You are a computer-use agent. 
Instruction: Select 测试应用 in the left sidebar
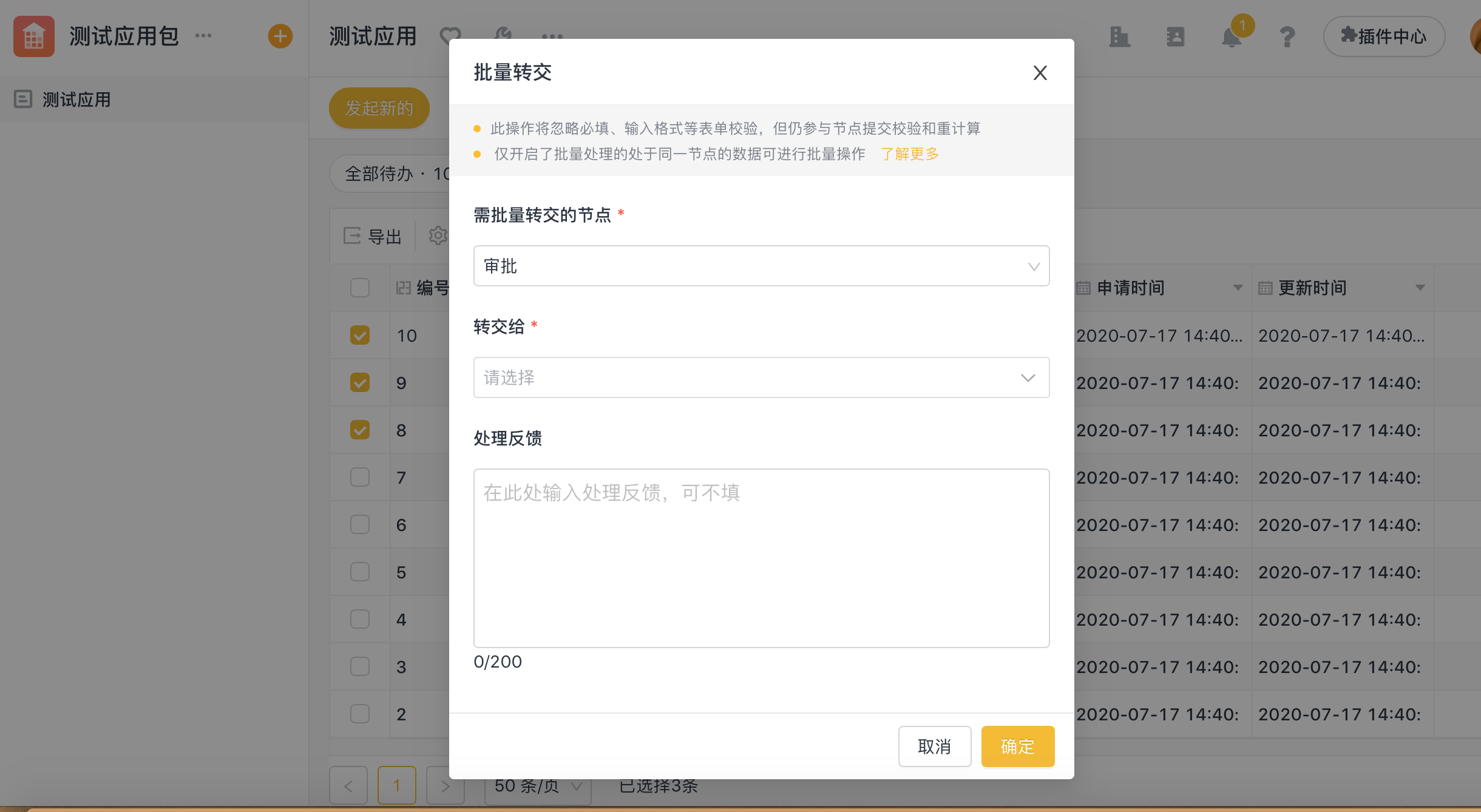(154, 100)
